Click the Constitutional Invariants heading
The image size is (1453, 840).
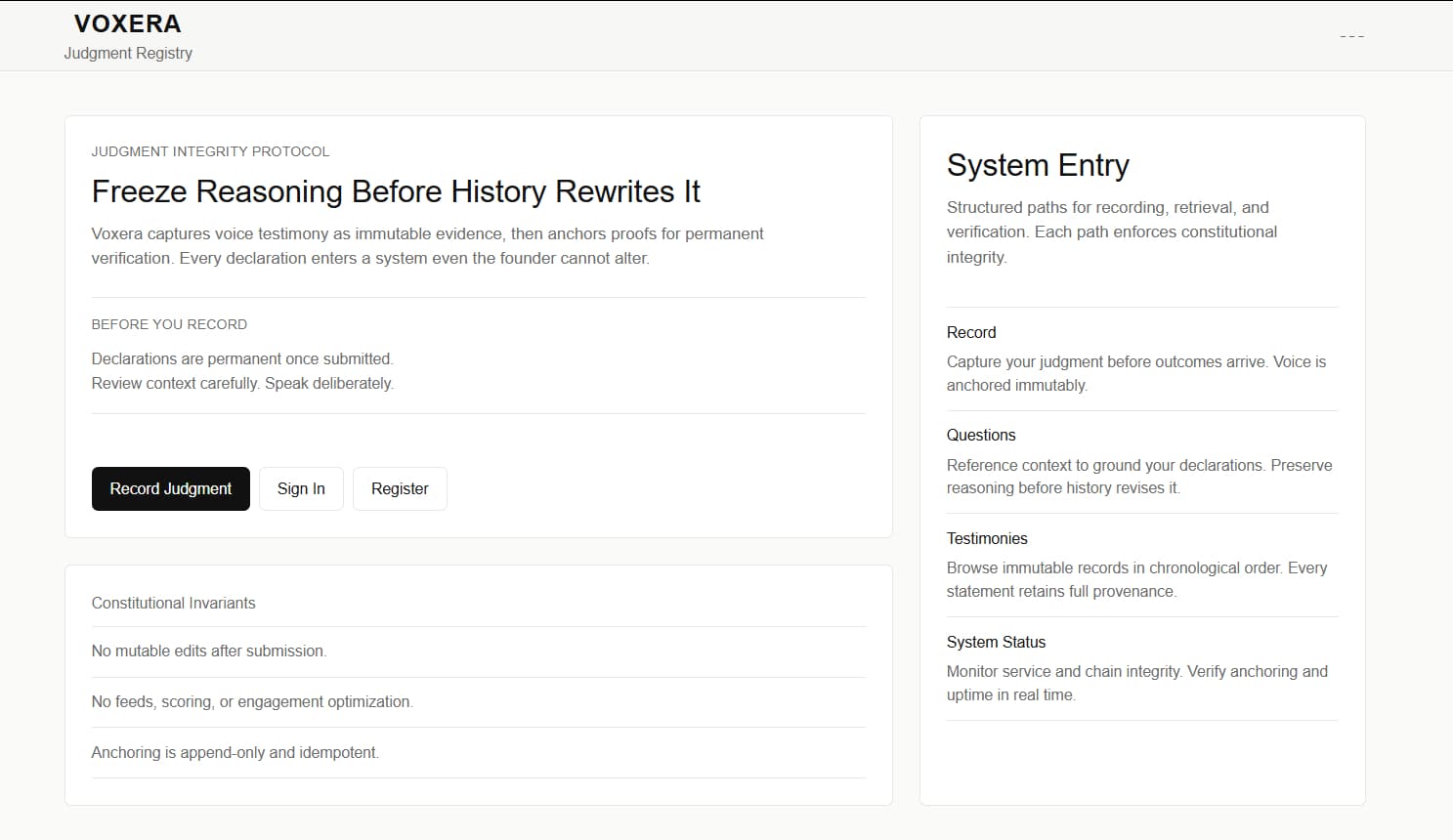pyautogui.click(x=173, y=603)
